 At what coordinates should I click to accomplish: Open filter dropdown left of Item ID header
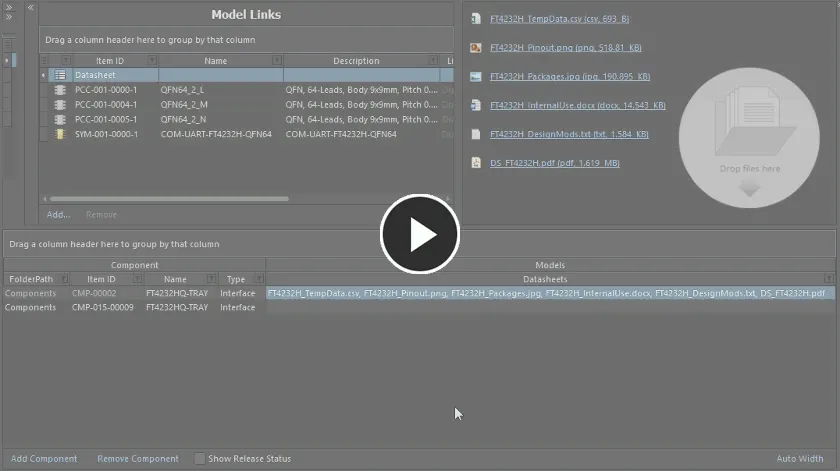[66, 61]
